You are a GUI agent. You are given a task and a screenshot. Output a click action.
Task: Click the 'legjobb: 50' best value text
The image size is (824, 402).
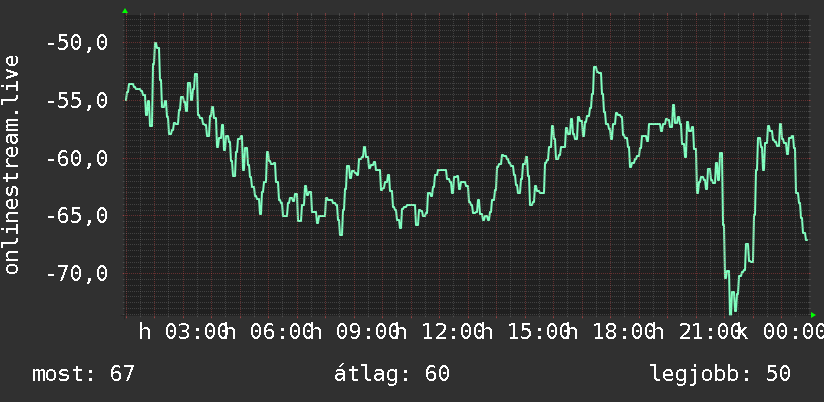click(x=720, y=374)
